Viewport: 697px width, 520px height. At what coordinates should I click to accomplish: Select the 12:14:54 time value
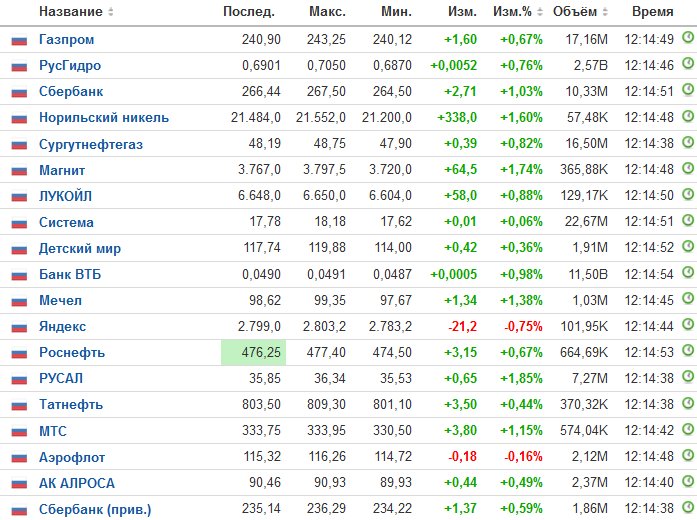tap(649, 274)
